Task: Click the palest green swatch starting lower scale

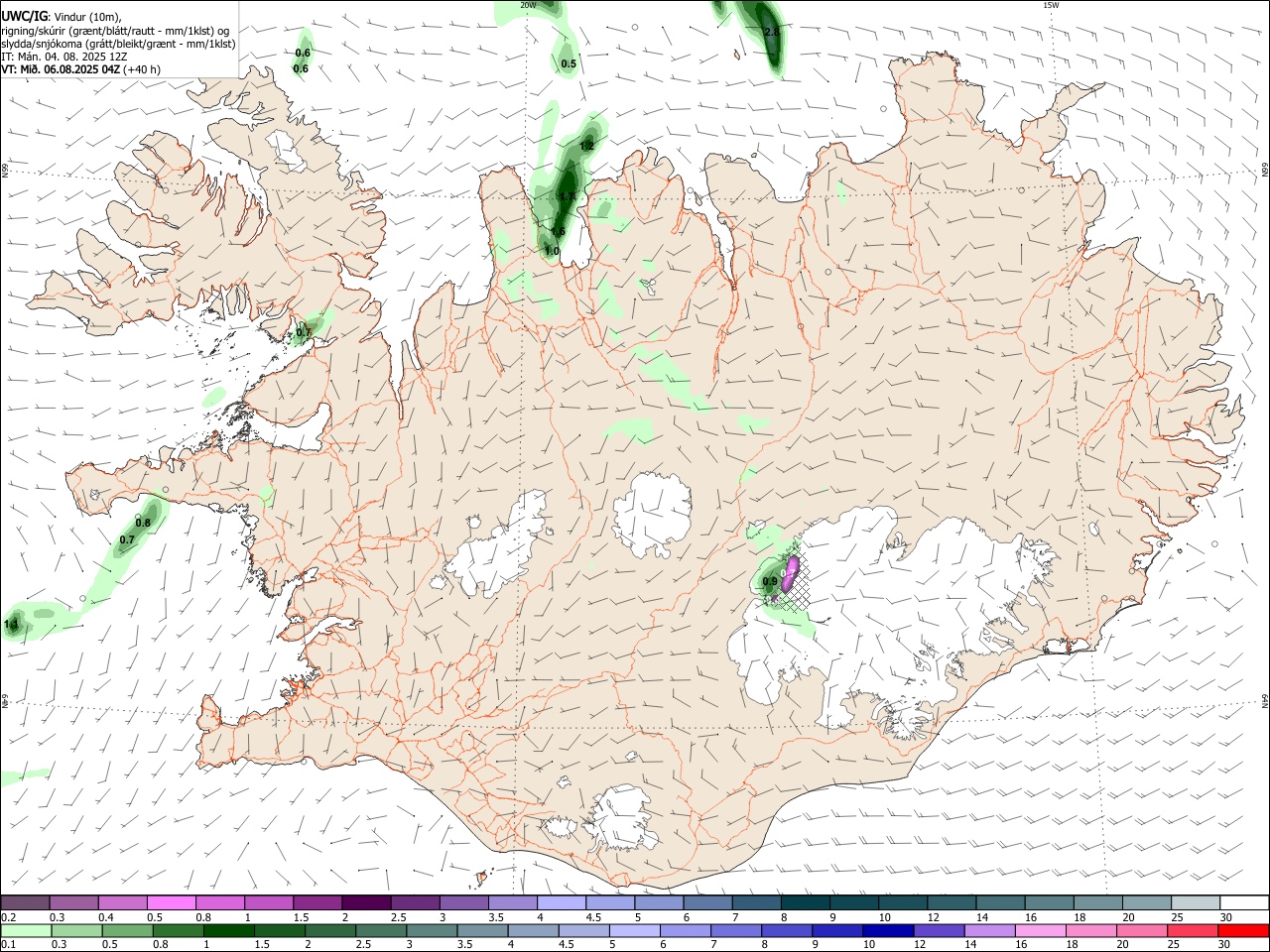Action: [26, 930]
